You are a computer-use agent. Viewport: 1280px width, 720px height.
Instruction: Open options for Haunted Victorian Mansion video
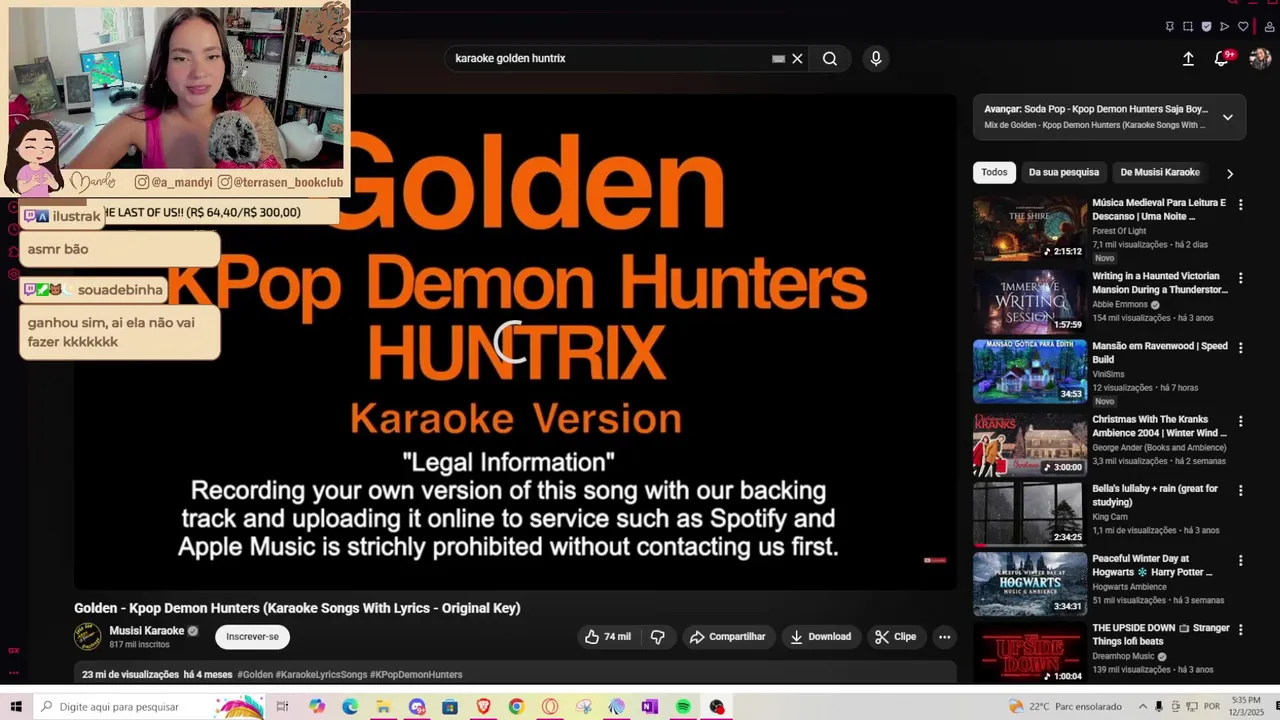click(x=1241, y=278)
